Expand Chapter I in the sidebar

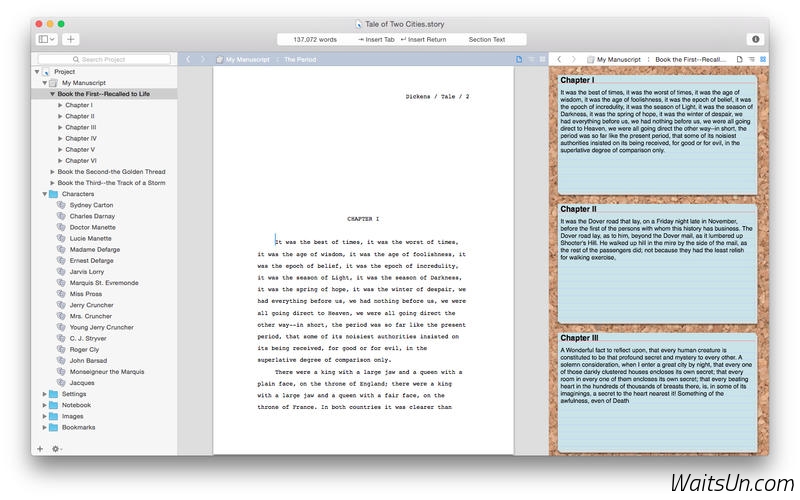coord(60,105)
